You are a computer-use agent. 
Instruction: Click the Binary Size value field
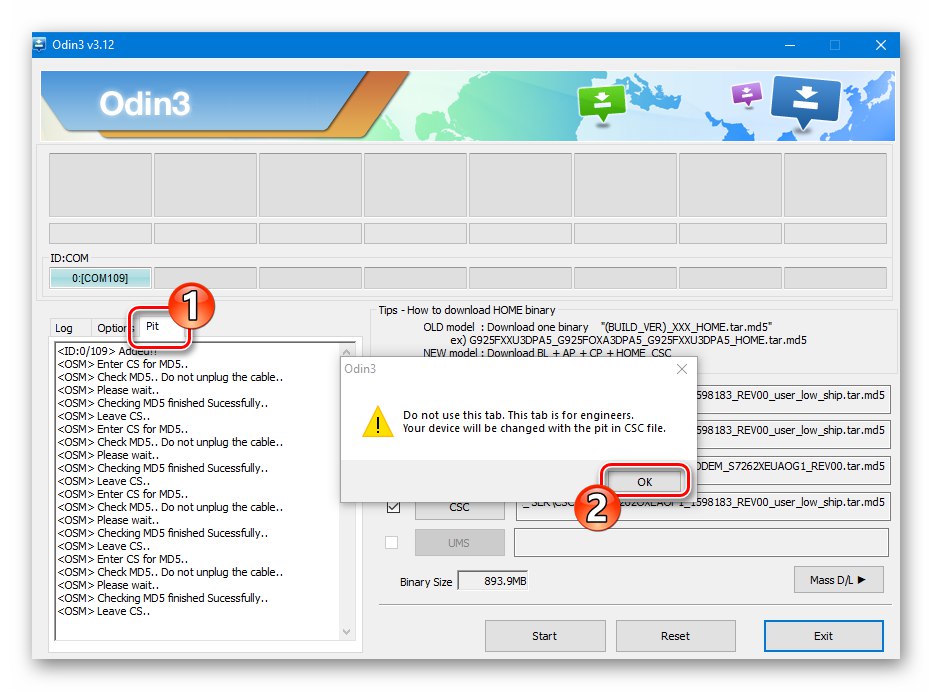click(493, 581)
